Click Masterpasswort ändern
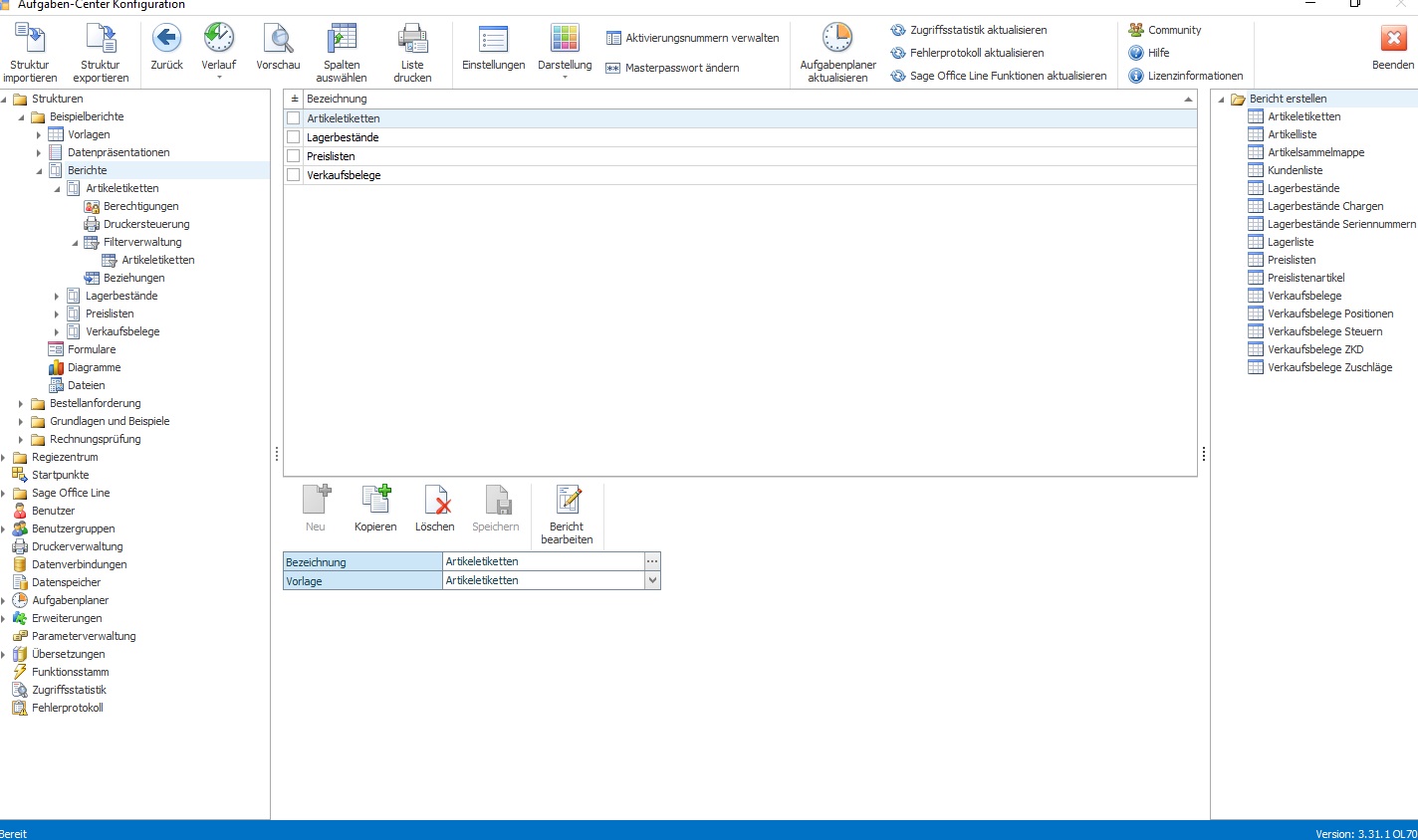The height and width of the screenshot is (840, 1418). click(672, 68)
